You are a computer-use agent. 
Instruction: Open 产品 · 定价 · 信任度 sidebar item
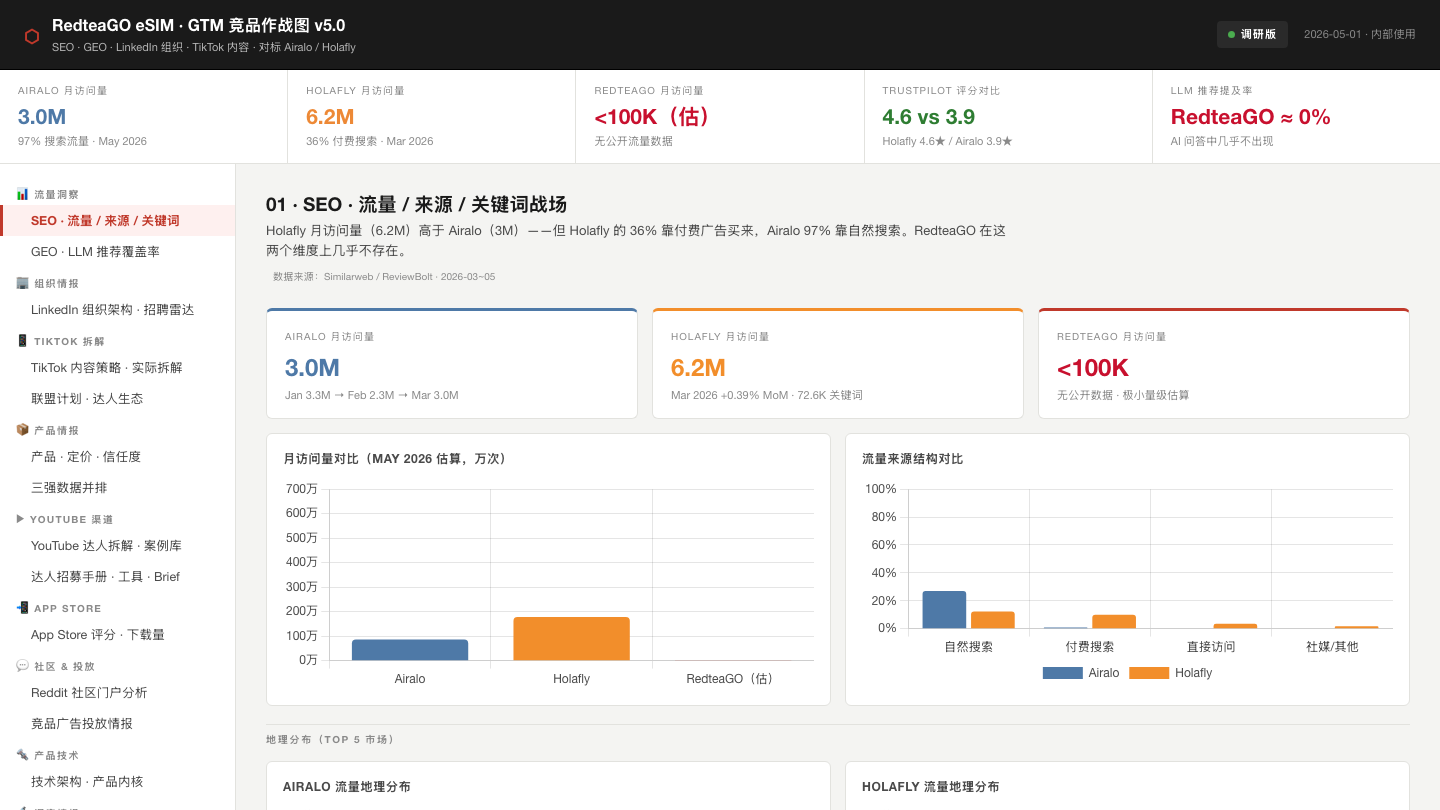[x=118, y=457]
